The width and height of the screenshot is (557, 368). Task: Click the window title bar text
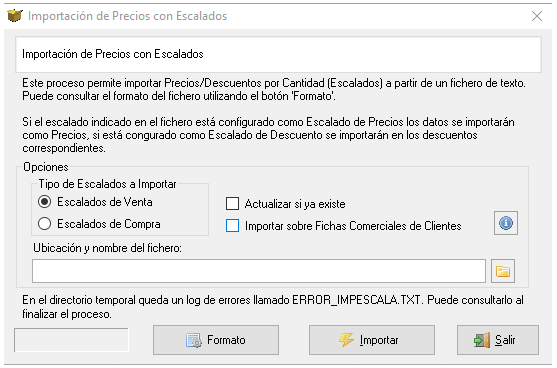[x=128, y=16]
